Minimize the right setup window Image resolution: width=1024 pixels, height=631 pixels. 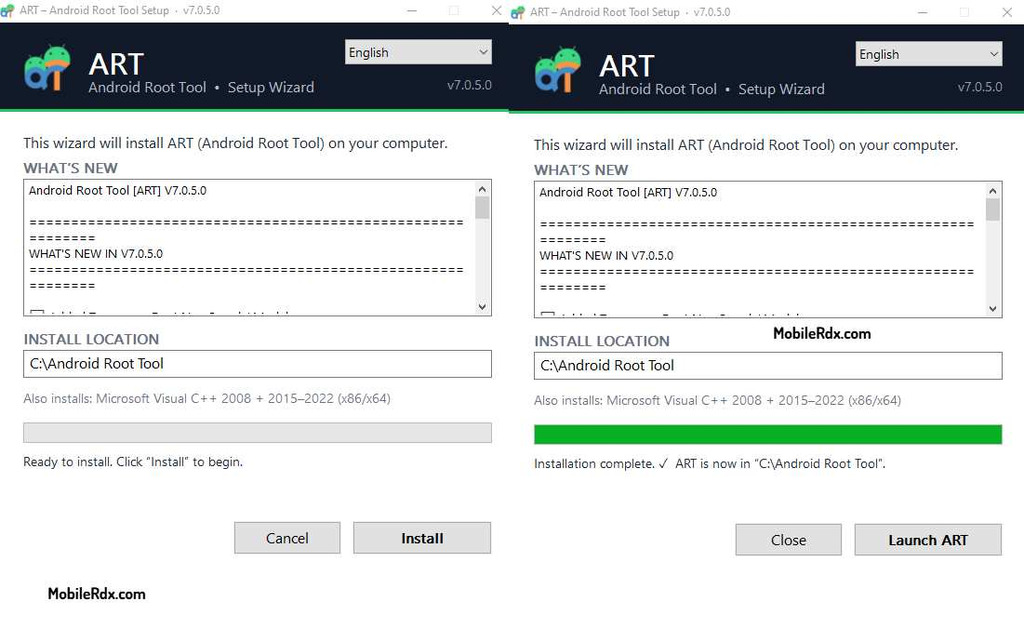pos(923,12)
